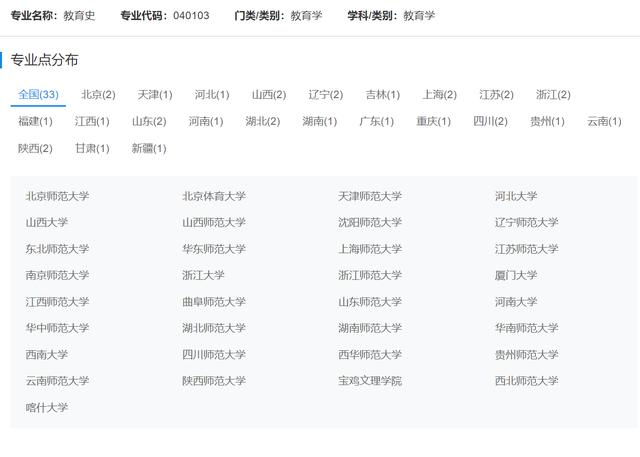Choose the 甘肃(1) tab
This screenshot has width=640, height=457.
click(x=92, y=148)
